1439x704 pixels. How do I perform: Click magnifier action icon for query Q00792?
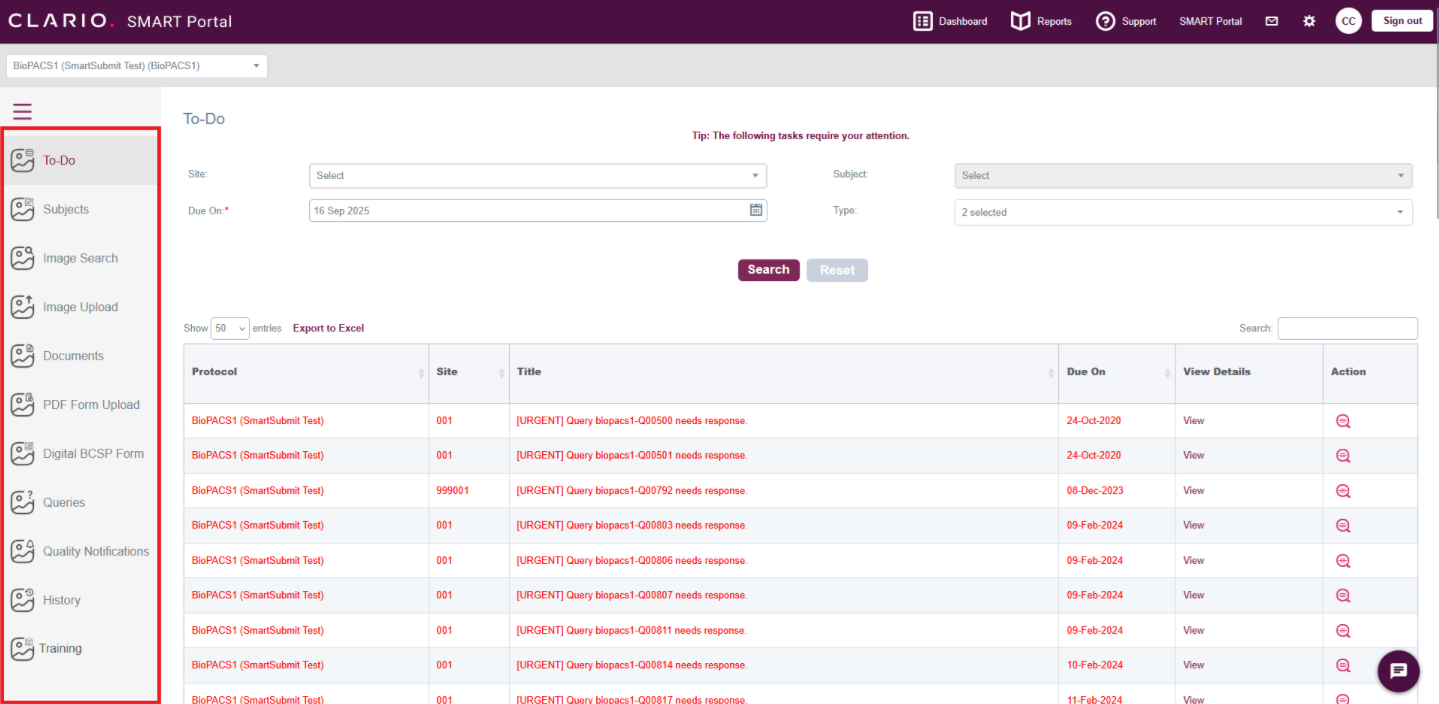1343,491
